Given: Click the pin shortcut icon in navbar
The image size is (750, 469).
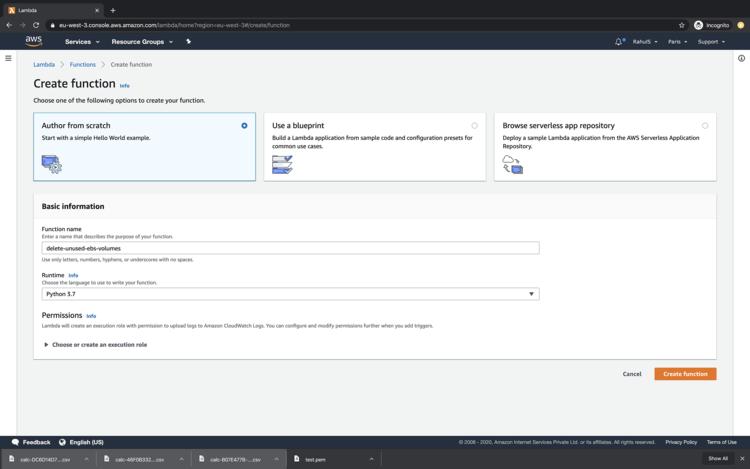Looking at the screenshot, I should 188,42.
